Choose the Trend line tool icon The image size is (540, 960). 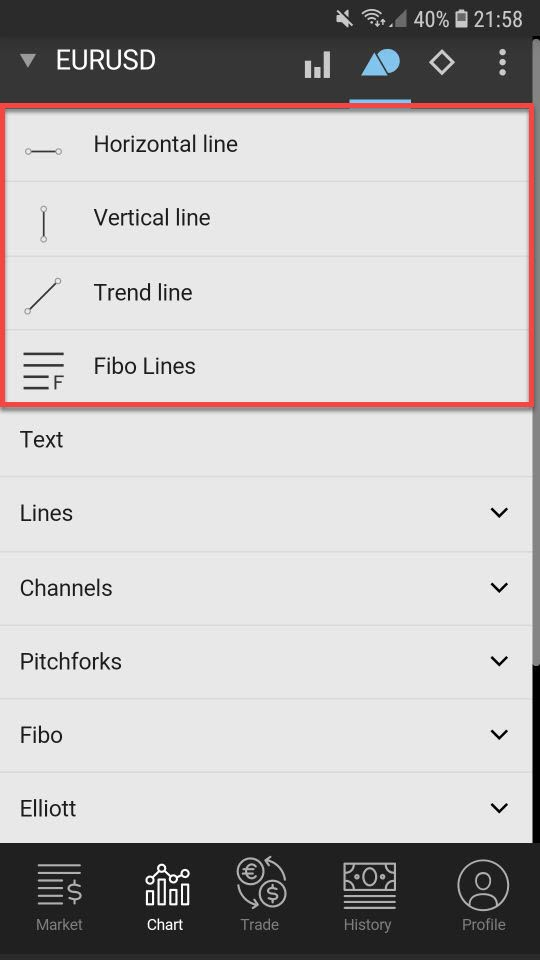43,296
